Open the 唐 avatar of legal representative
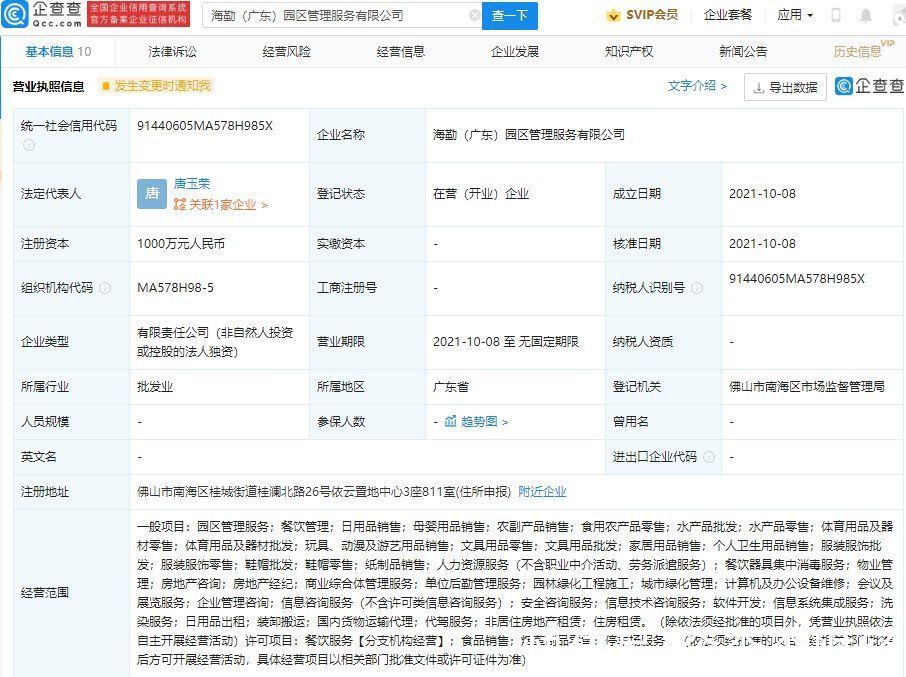The image size is (906, 677). tap(152, 194)
